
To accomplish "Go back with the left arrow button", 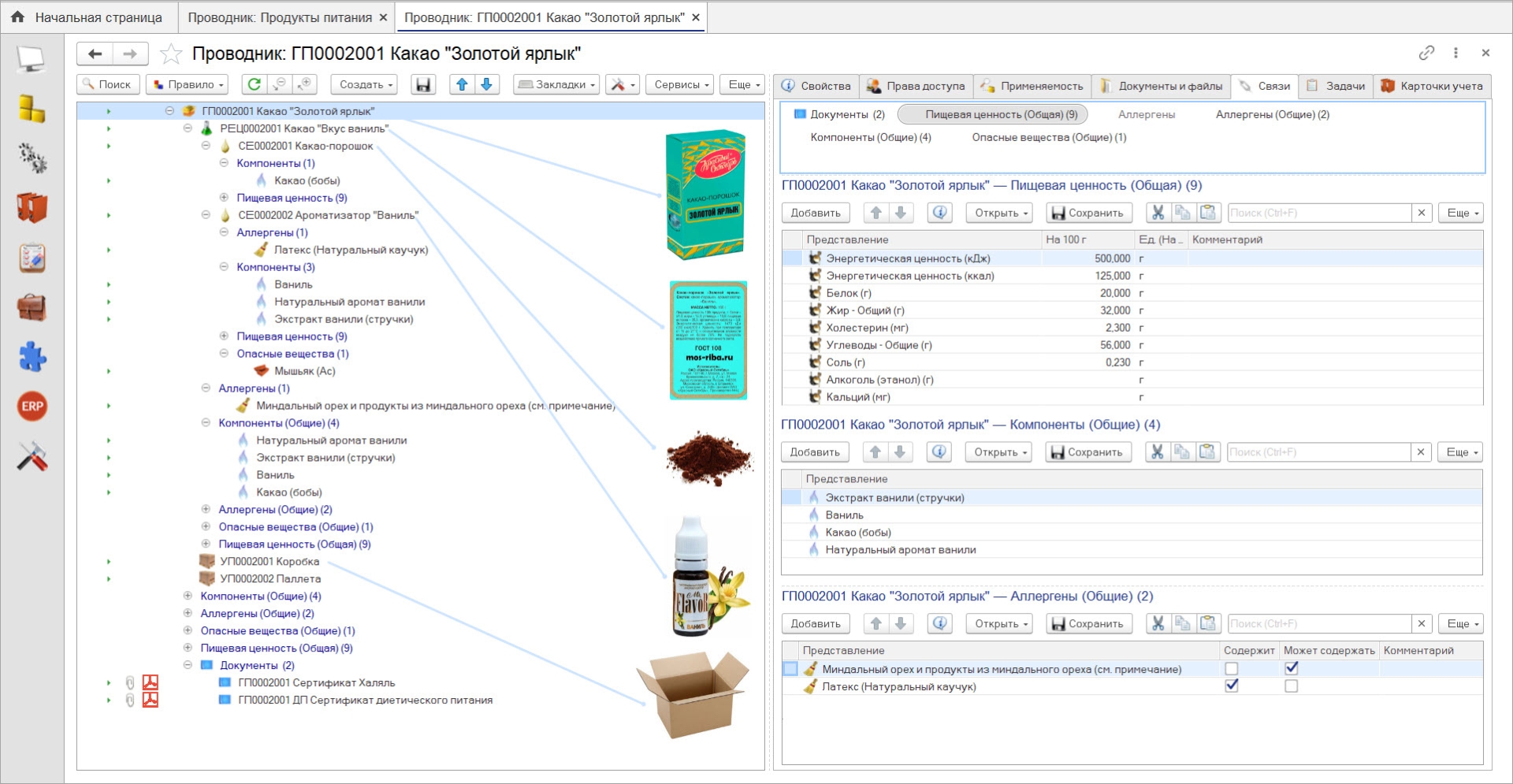I will pos(95,54).
